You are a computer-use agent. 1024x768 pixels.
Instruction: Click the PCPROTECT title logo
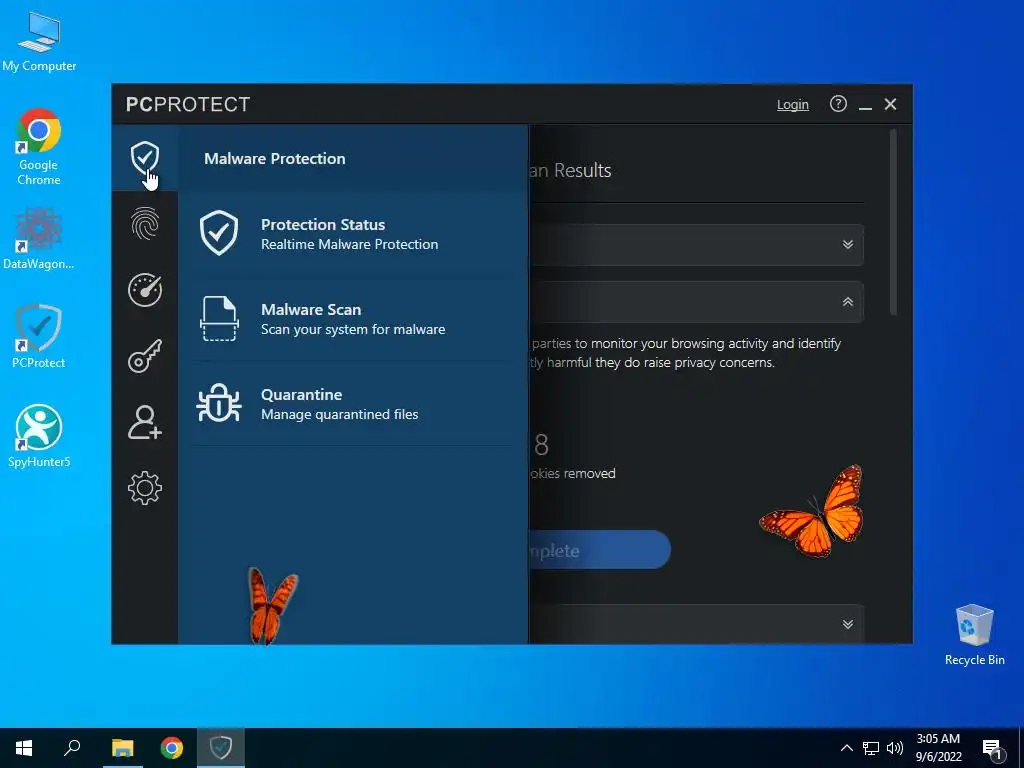click(188, 104)
